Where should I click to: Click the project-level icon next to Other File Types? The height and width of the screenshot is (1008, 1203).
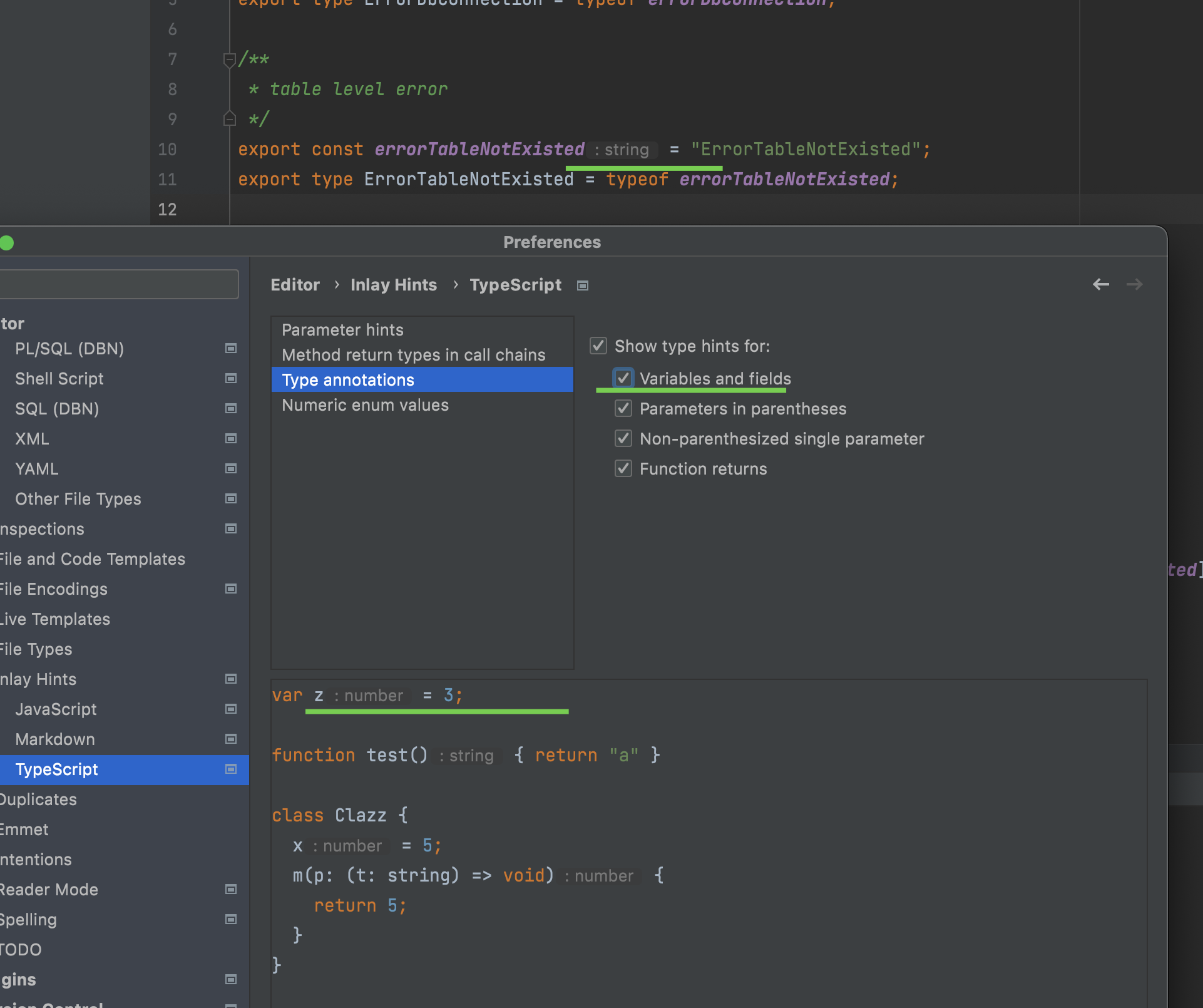231,498
